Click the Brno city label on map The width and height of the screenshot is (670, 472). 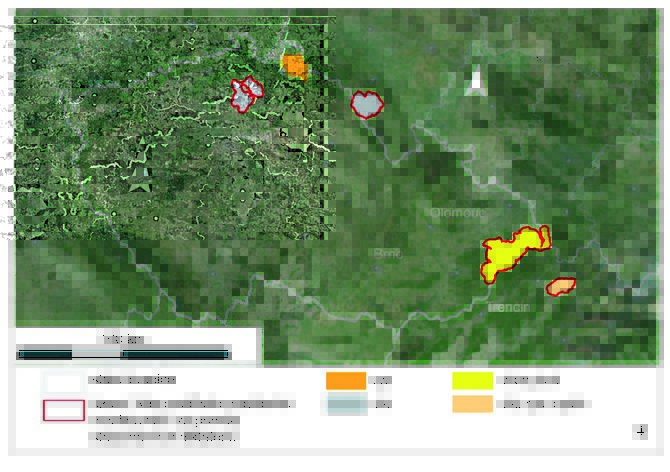[x=386, y=254]
